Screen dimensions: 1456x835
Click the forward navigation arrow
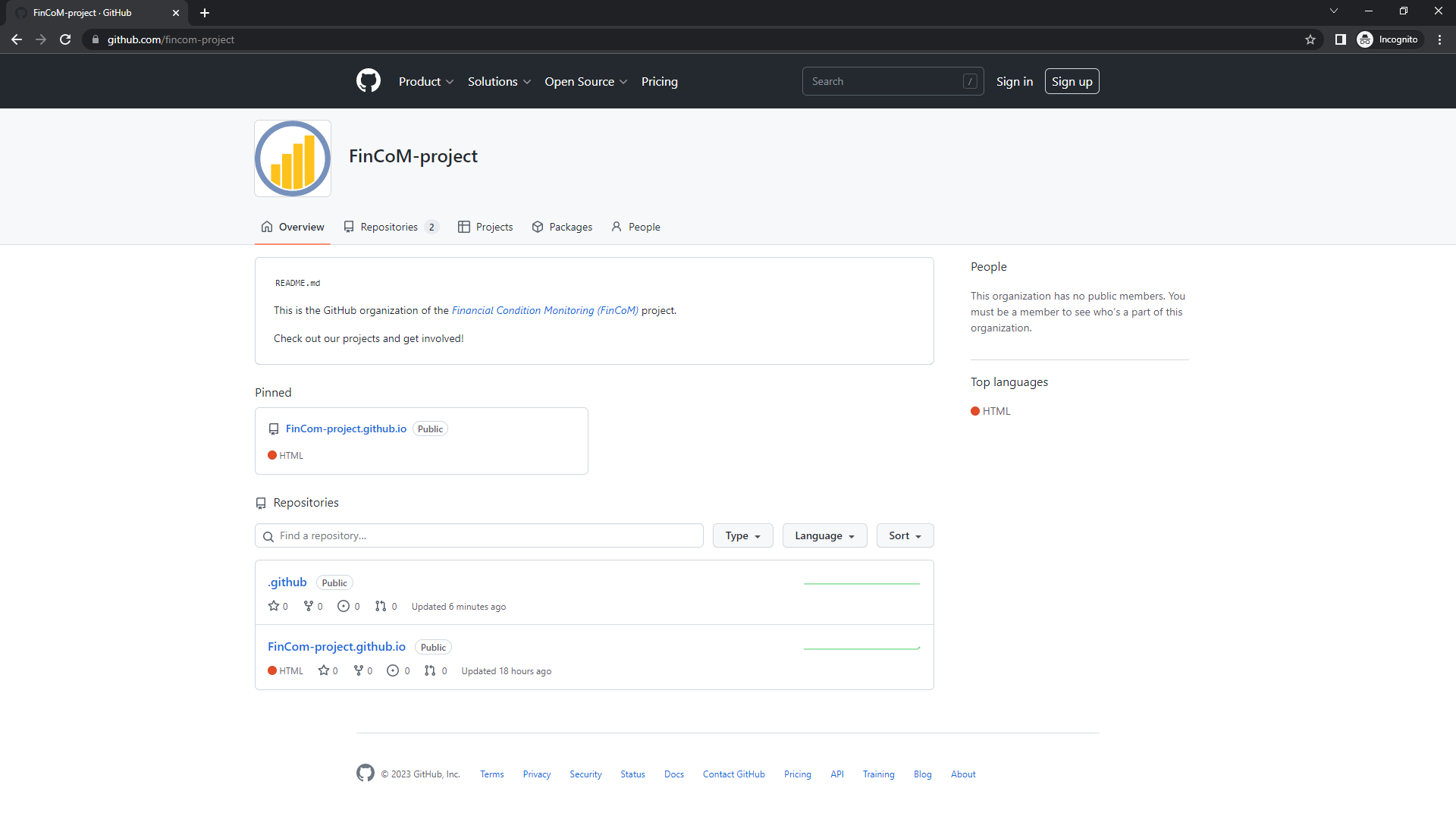click(x=41, y=39)
